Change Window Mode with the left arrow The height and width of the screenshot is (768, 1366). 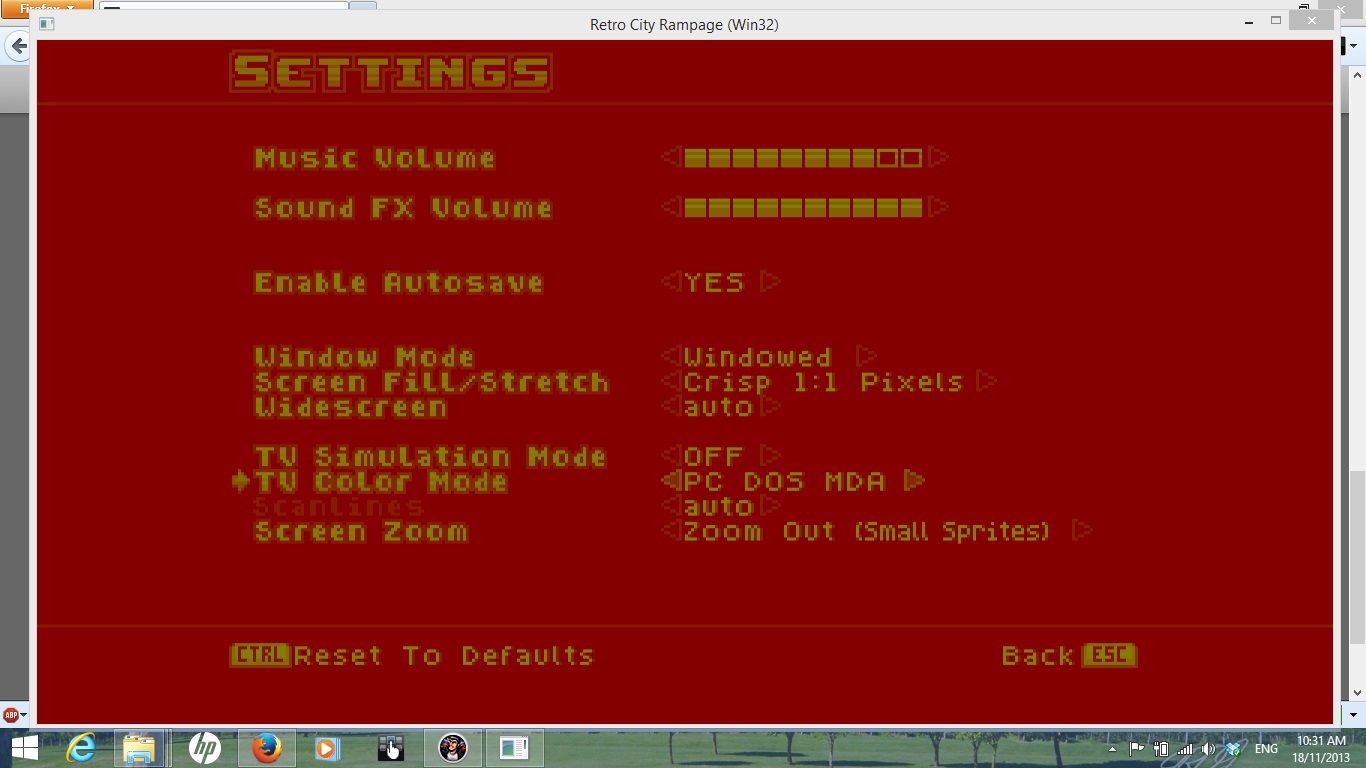(x=670, y=356)
